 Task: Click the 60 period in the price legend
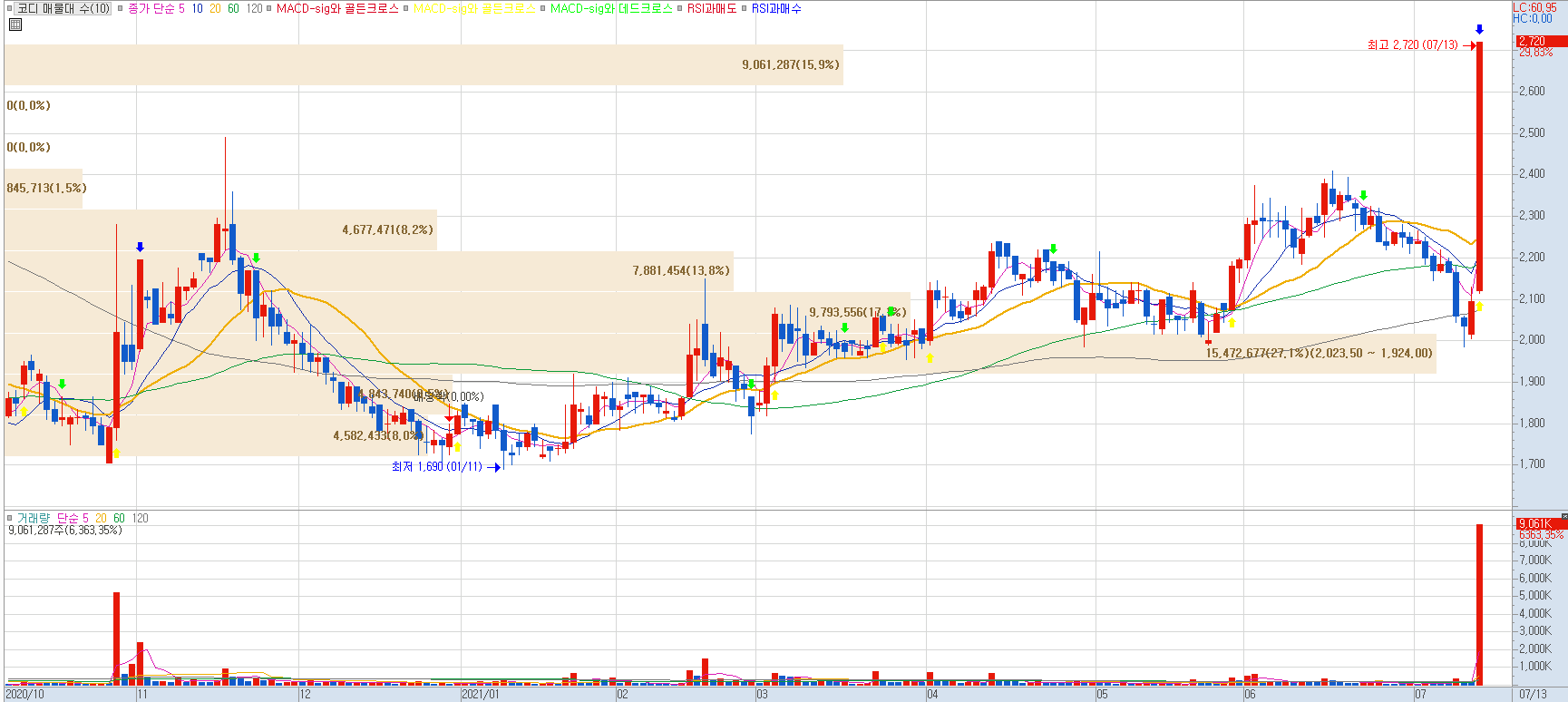(233, 9)
